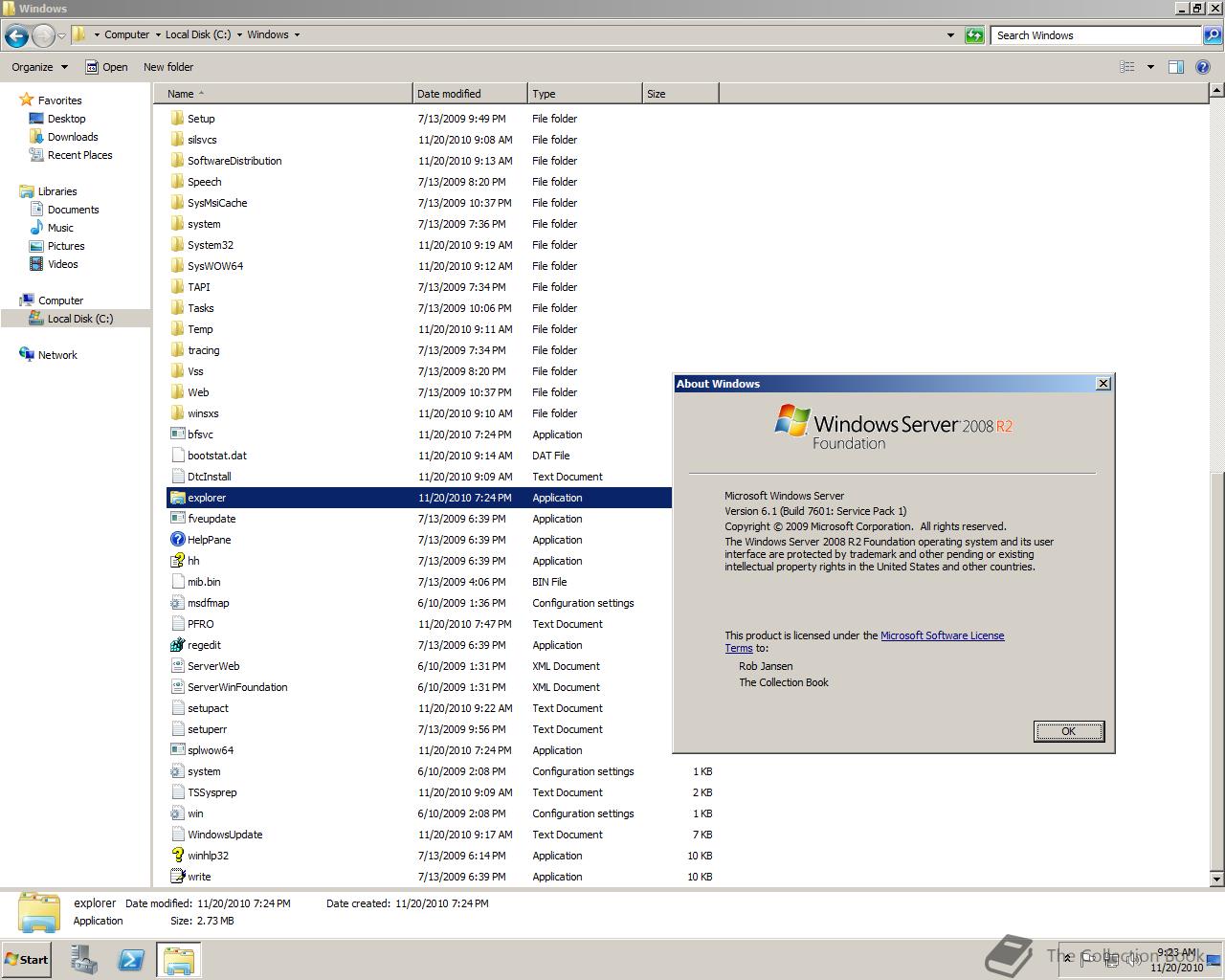
Task: Expand the Local Disk (C:) breadcrumb arrow
Action: 239,34
